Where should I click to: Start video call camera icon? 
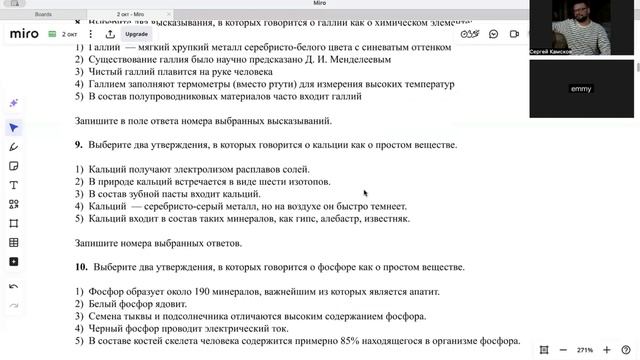pos(514,34)
